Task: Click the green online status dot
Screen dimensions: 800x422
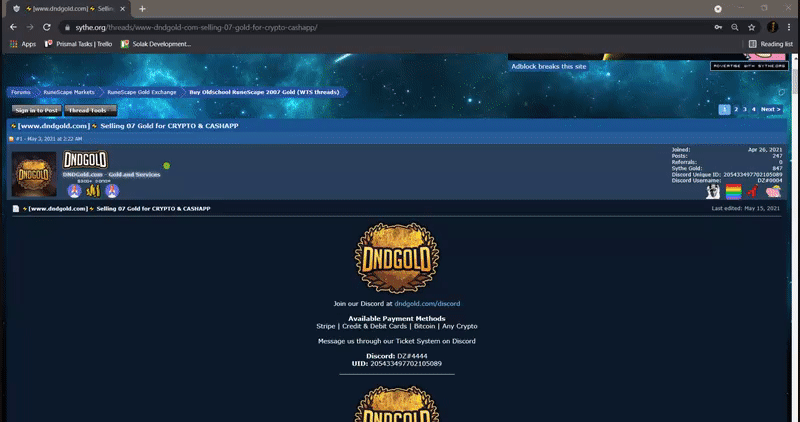Action: coord(166,166)
